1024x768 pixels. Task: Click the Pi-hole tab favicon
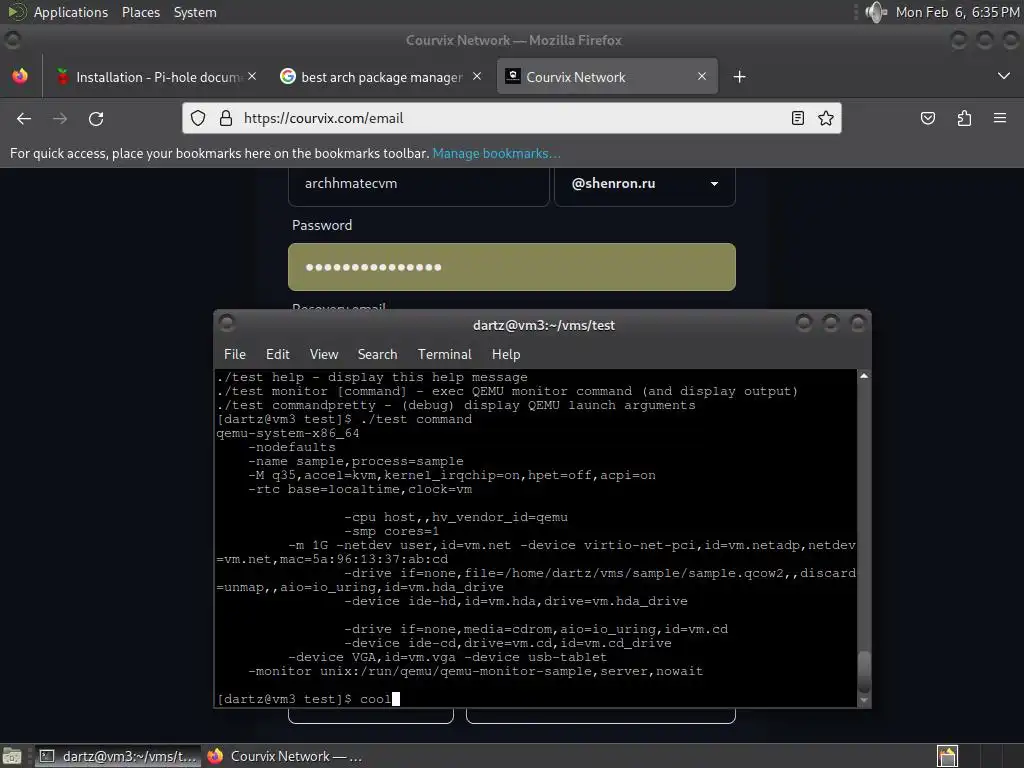[63, 76]
